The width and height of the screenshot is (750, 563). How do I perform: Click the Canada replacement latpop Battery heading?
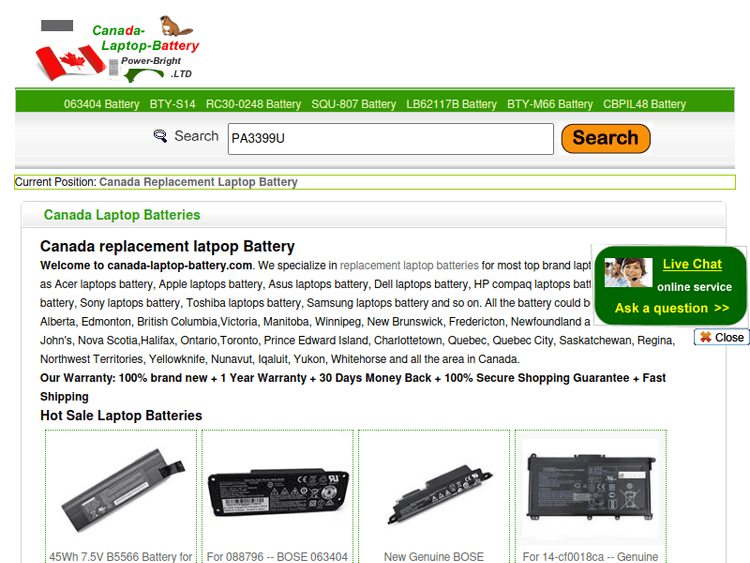167,246
